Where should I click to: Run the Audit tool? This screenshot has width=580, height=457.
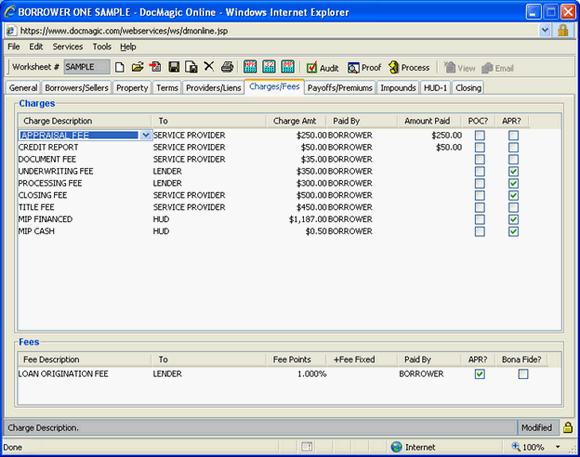[323, 68]
